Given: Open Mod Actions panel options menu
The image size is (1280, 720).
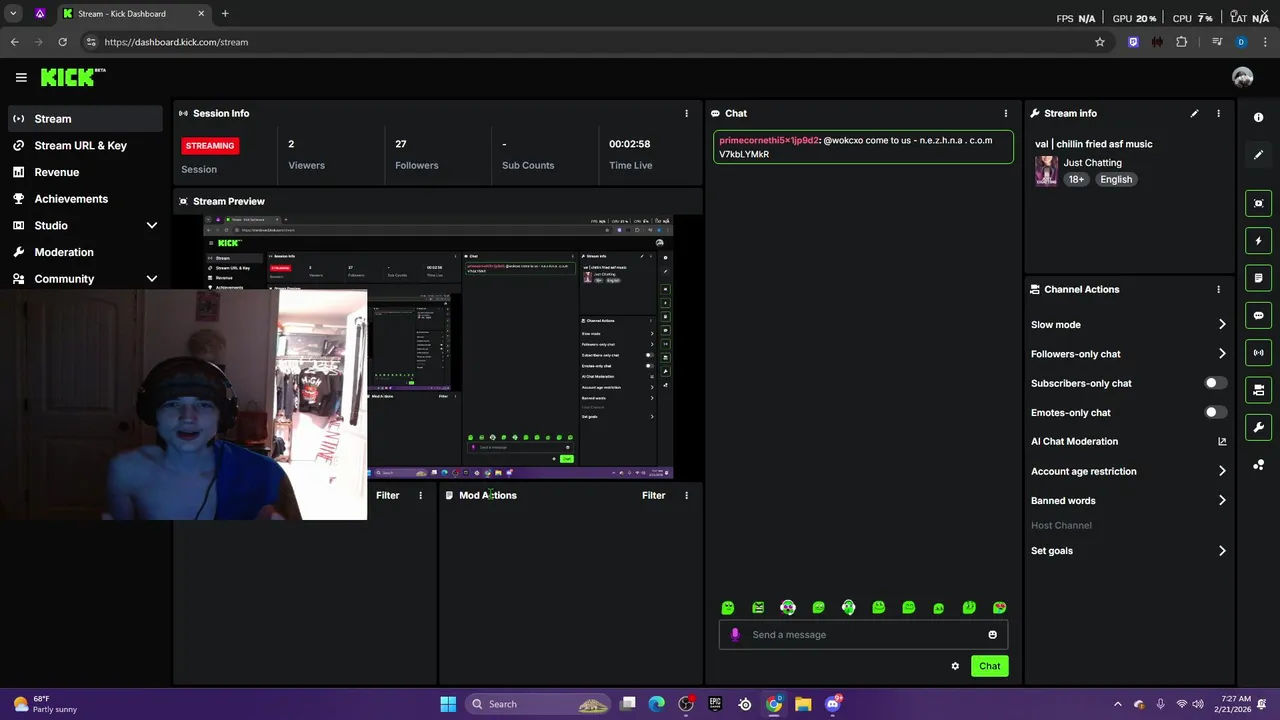Looking at the screenshot, I should pyautogui.click(x=686, y=495).
